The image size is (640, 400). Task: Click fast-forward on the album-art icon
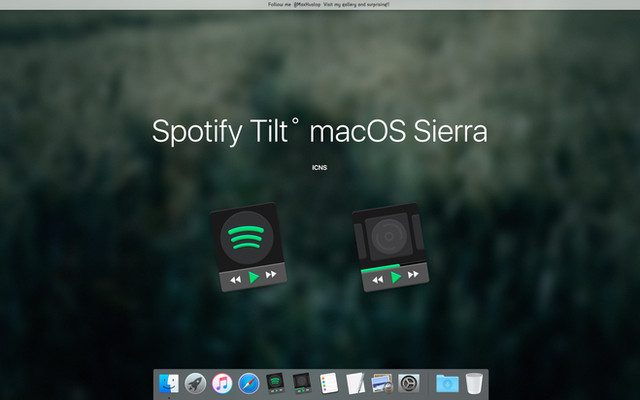[413, 274]
